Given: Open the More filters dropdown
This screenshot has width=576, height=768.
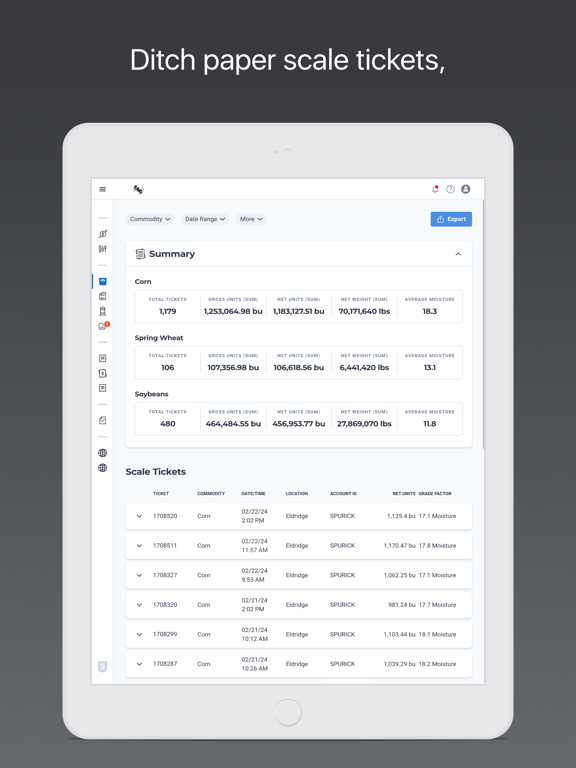Looking at the screenshot, I should pos(251,219).
